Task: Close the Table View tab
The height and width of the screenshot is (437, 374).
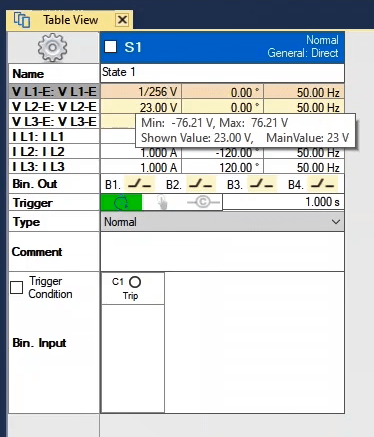Action: [x=122, y=20]
